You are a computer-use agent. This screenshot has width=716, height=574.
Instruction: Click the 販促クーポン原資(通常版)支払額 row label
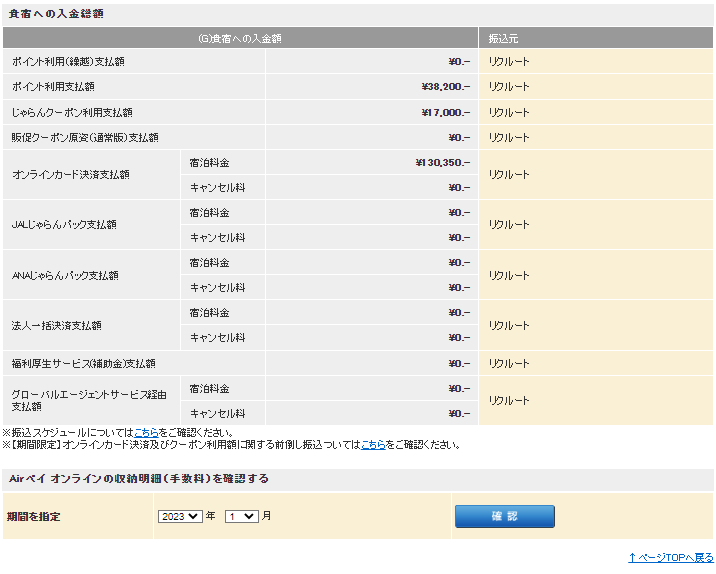click(x=85, y=137)
